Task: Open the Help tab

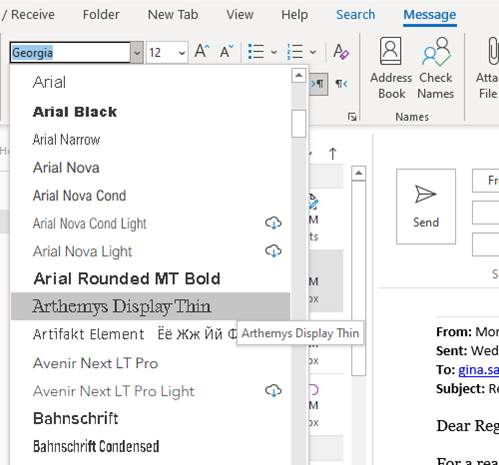Action: coord(294,15)
